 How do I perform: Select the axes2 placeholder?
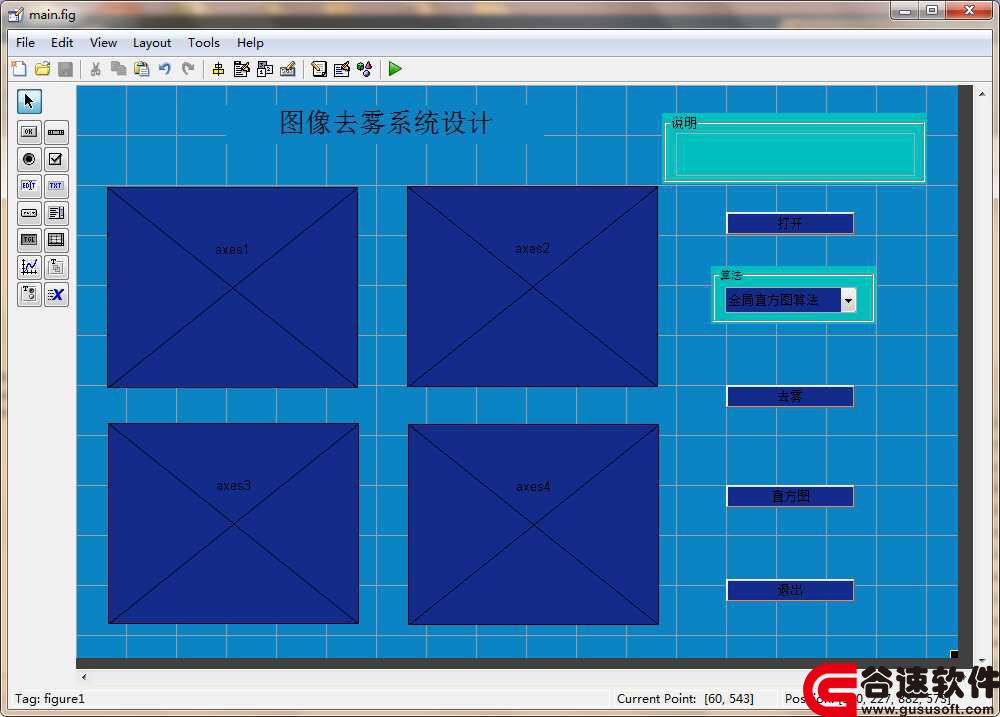pos(533,286)
